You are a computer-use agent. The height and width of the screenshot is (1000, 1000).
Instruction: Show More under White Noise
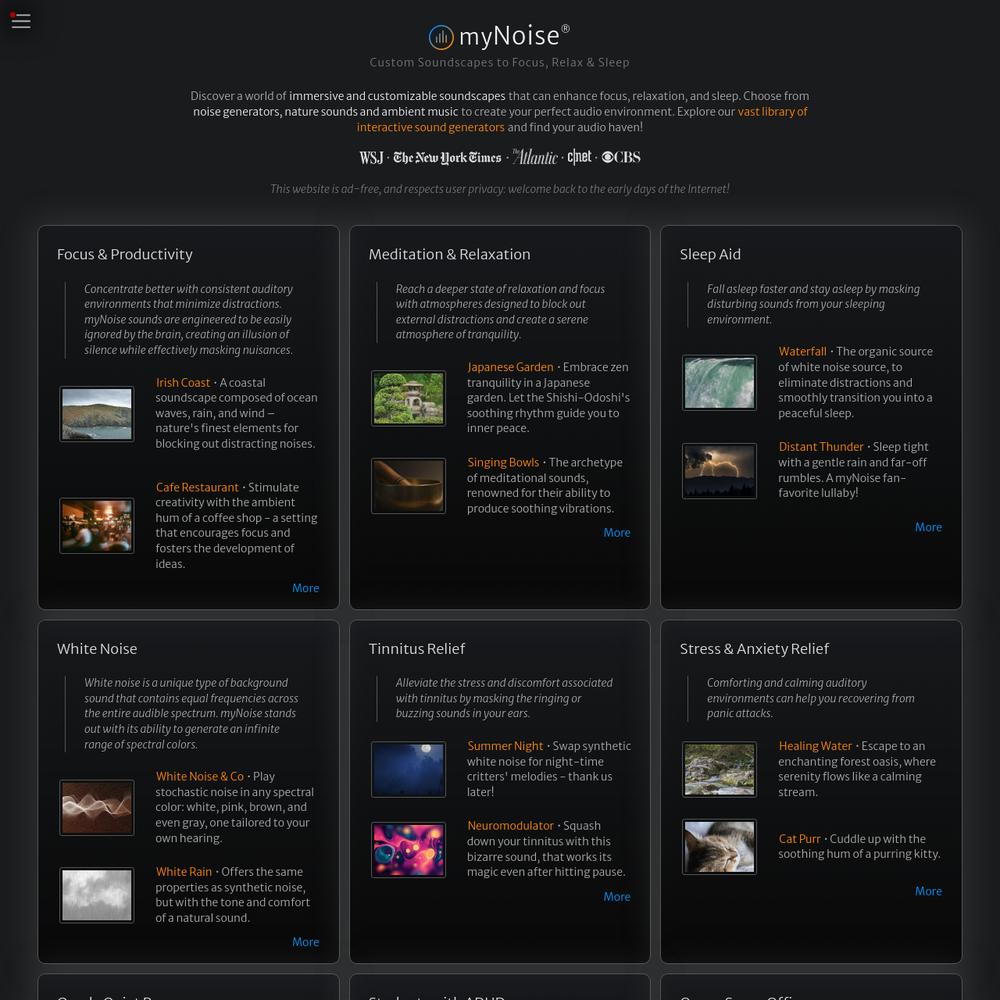click(305, 942)
